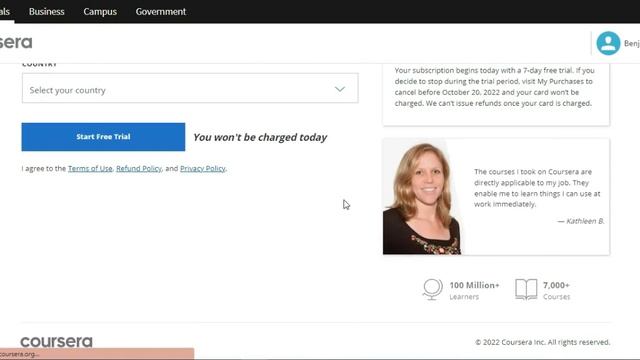
Task: Click the Coursera logo in the header
Action: (x=16, y=42)
